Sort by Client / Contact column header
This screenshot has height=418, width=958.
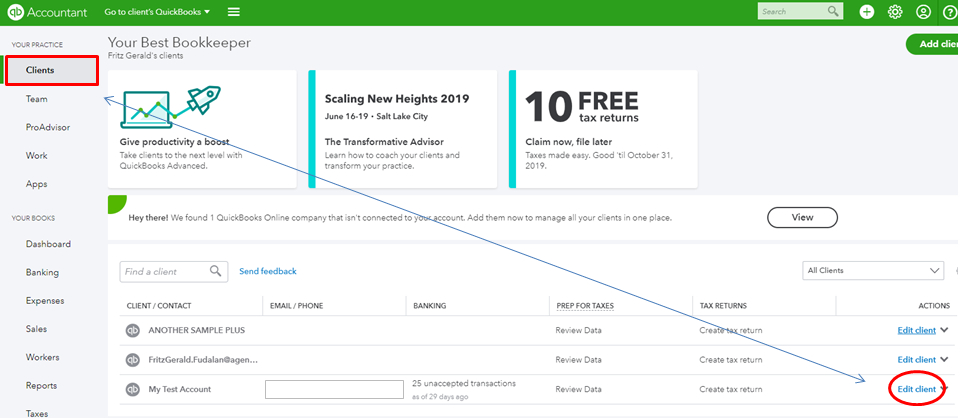click(x=159, y=306)
